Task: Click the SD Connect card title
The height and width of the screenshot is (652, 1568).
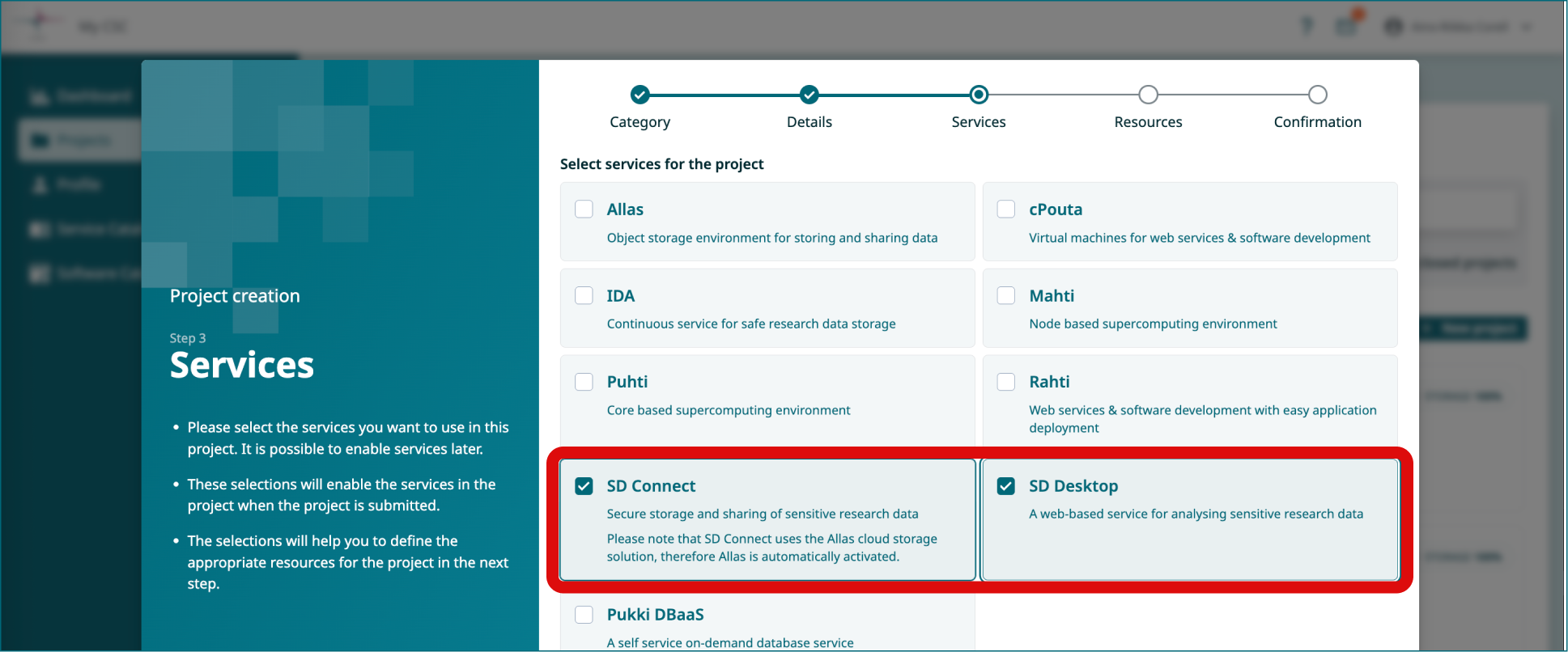Action: (651, 486)
